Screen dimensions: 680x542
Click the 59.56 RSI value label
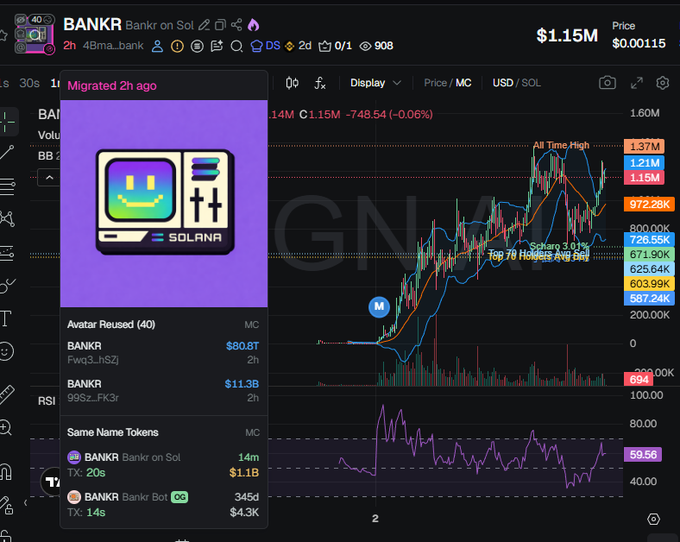click(x=643, y=454)
